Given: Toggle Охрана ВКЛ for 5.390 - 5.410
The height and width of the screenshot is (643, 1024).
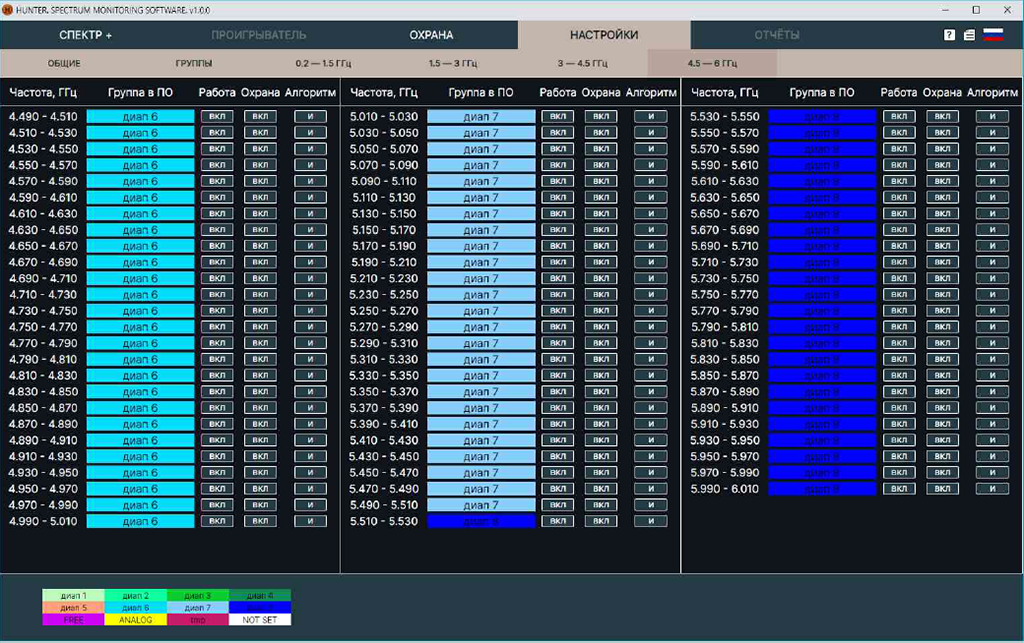Looking at the screenshot, I should [601, 424].
